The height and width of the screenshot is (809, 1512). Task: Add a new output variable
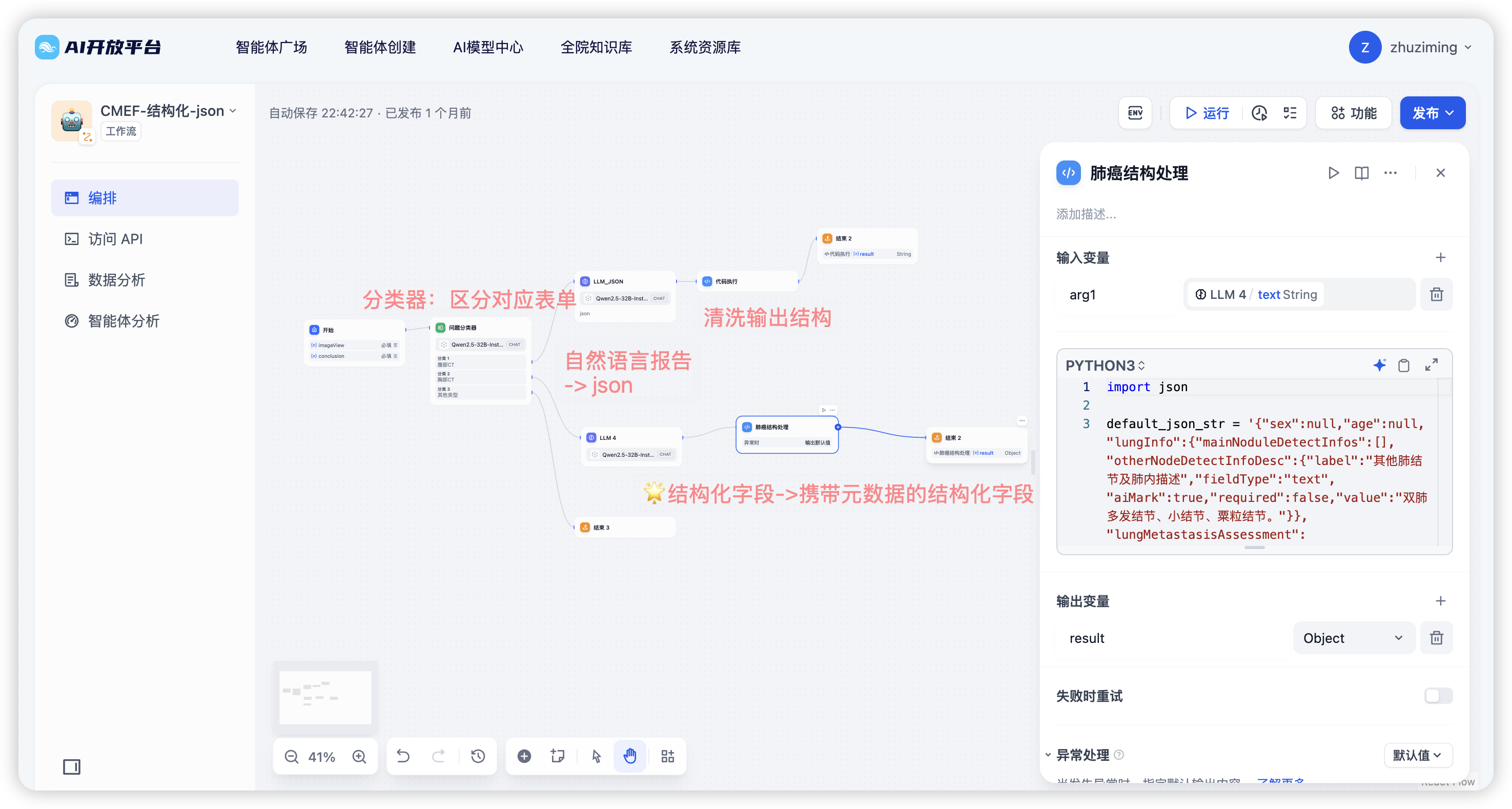pyautogui.click(x=1440, y=600)
